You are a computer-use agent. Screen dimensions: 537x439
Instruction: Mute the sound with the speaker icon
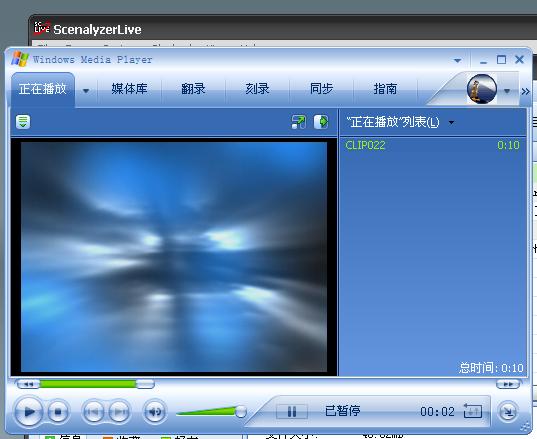click(155, 411)
